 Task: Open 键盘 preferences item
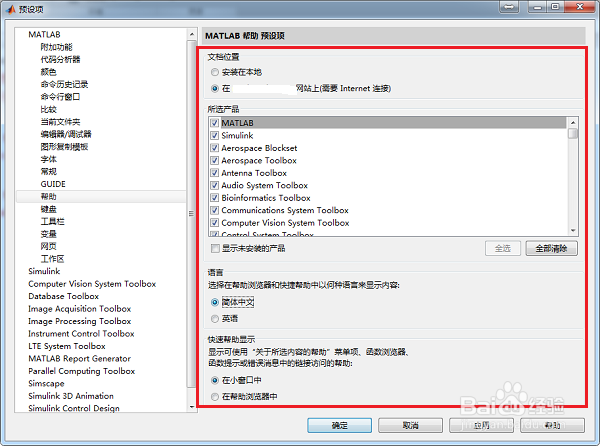point(48,209)
